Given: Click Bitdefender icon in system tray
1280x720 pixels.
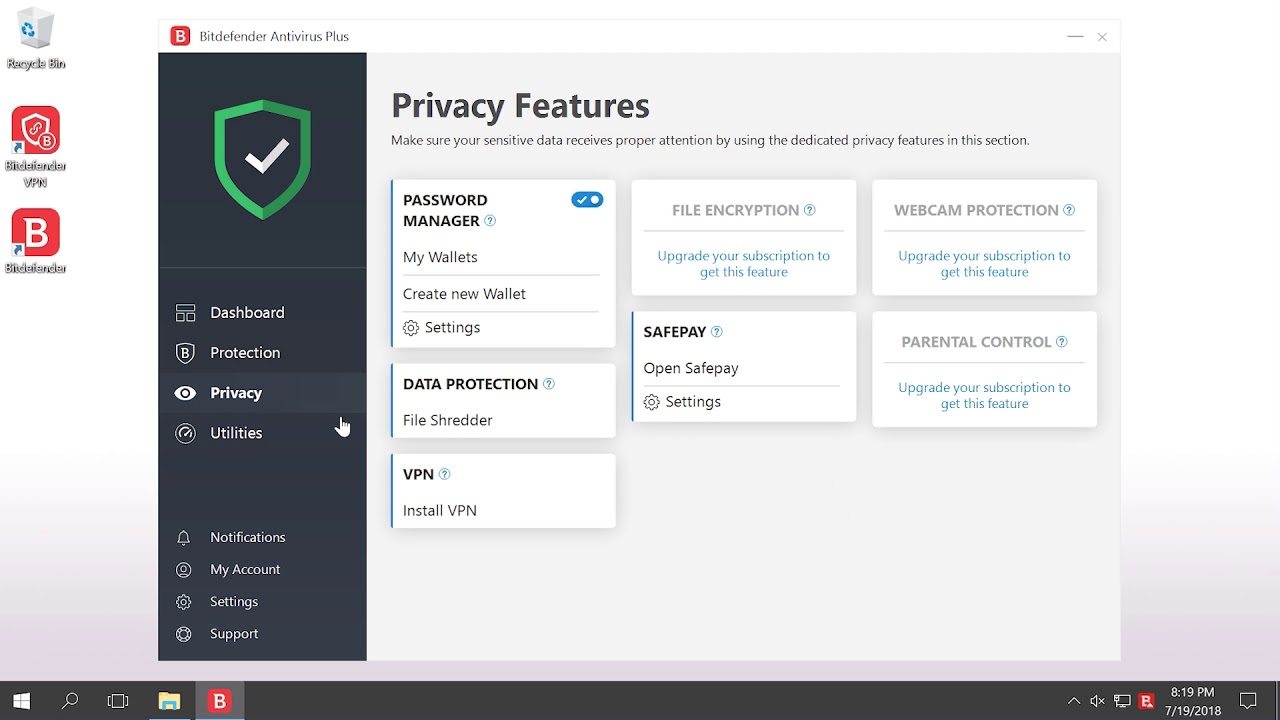Looking at the screenshot, I should pos(1147,702).
